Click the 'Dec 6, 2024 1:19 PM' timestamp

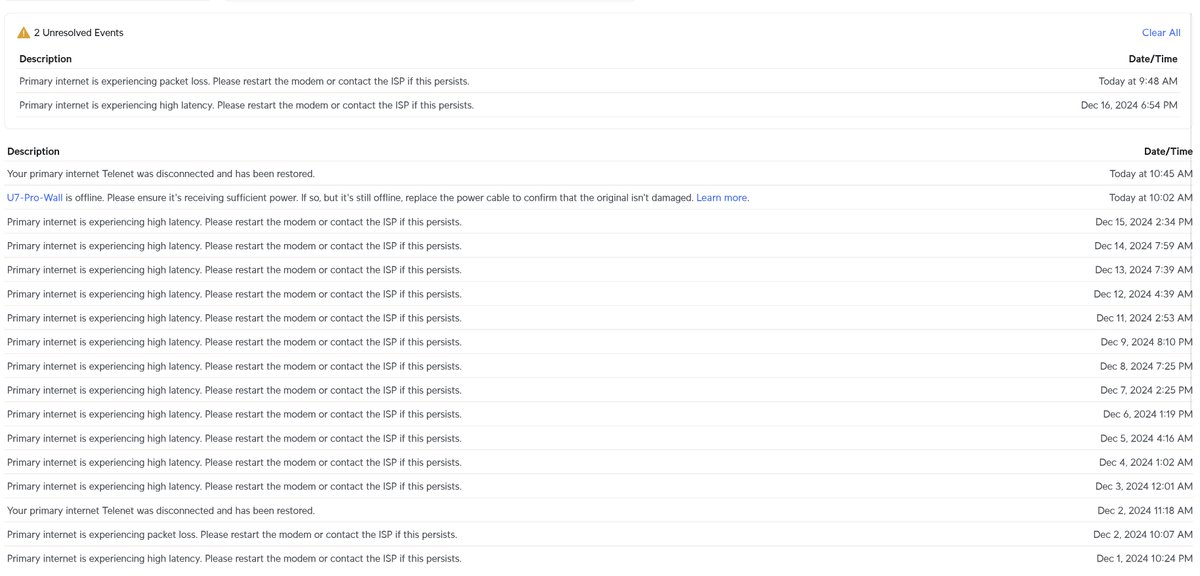(x=1148, y=414)
